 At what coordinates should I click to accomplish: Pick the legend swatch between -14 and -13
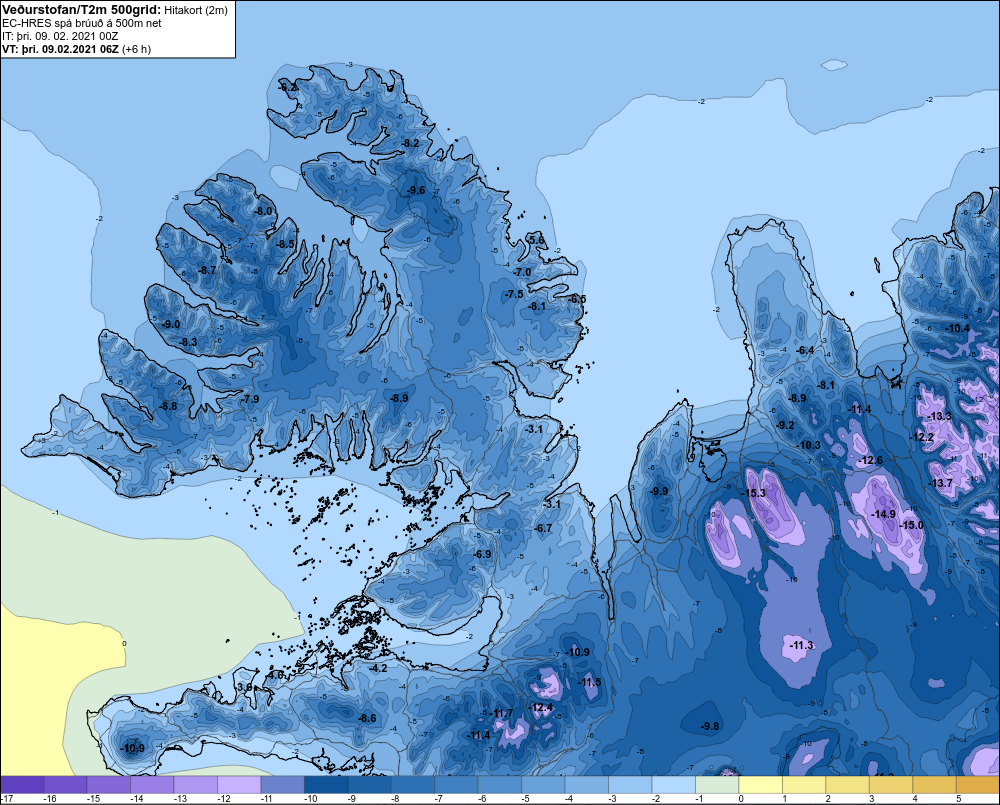pos(152,785)
